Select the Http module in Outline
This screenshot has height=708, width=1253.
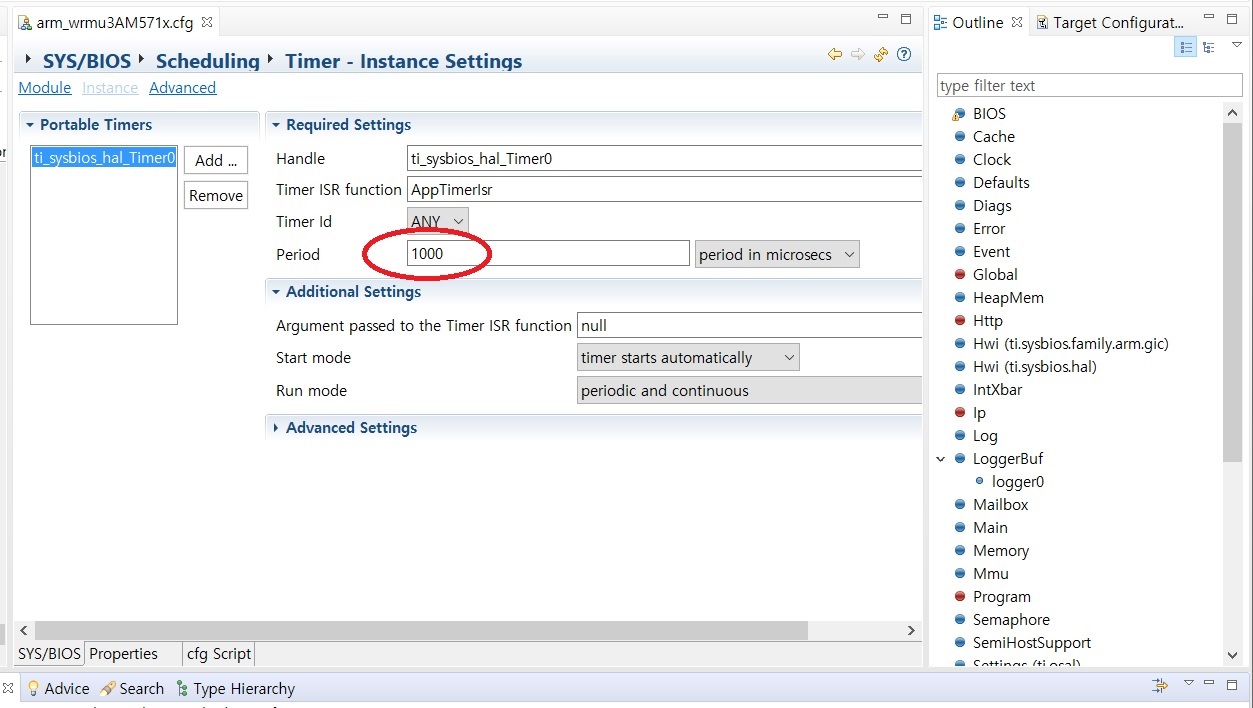[x=987, y=321]
